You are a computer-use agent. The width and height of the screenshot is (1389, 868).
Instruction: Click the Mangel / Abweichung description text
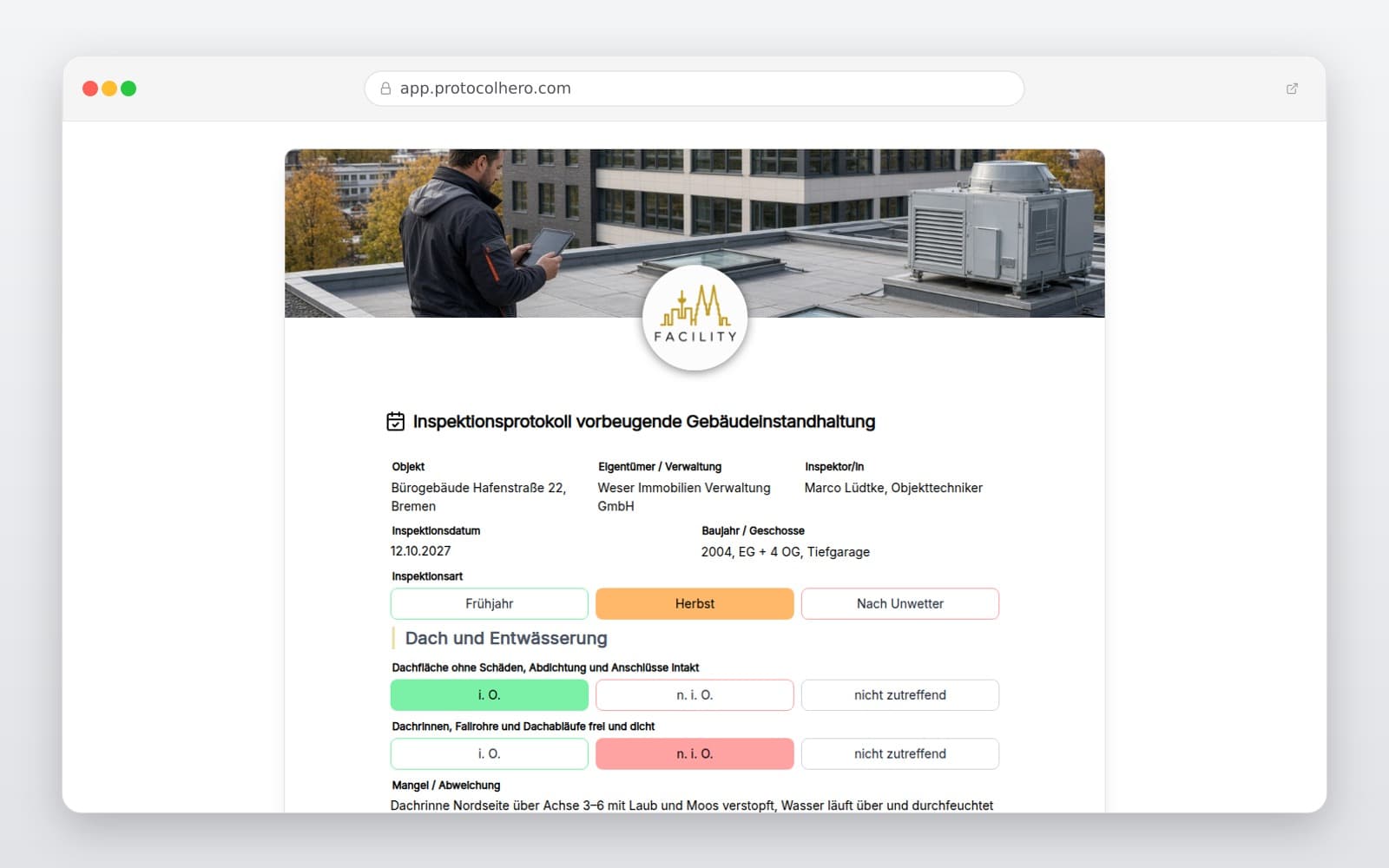coord(692,806)
